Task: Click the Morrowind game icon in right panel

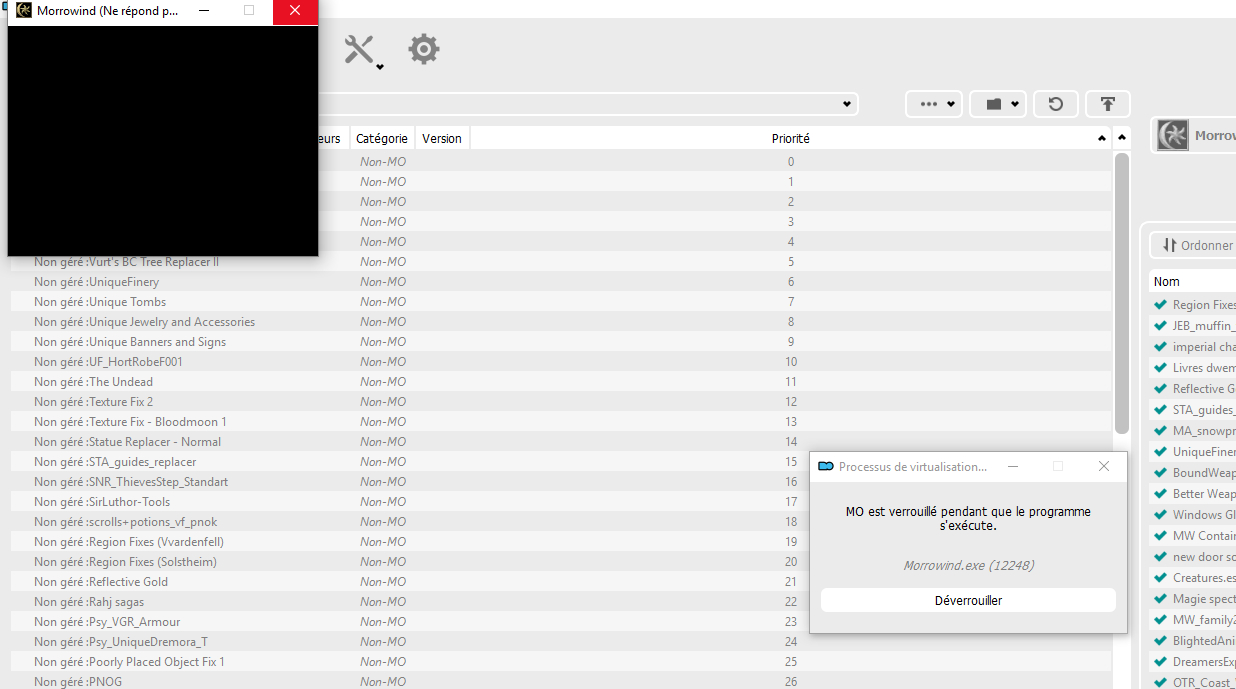Action: [1172, 135]
